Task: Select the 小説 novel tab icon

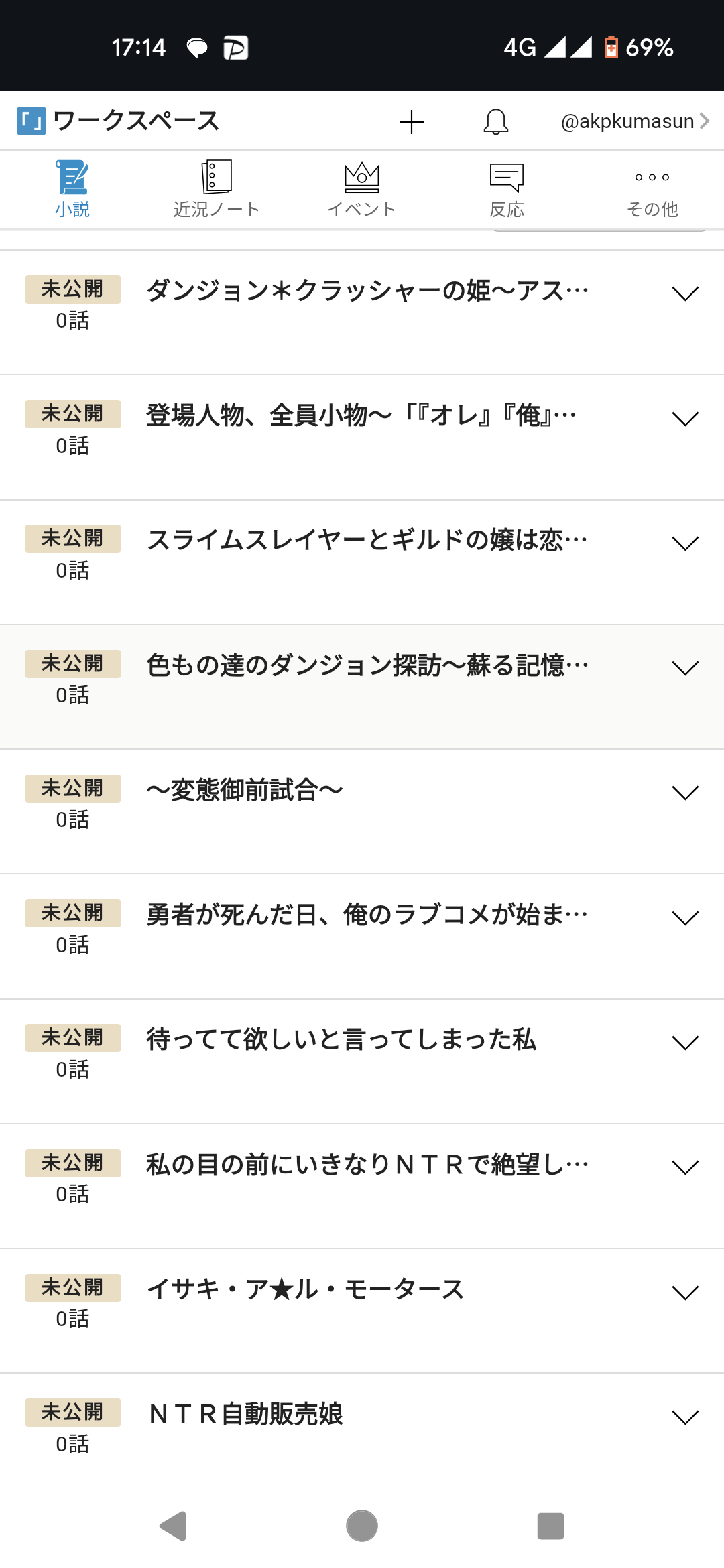Action: coord(72,178)
